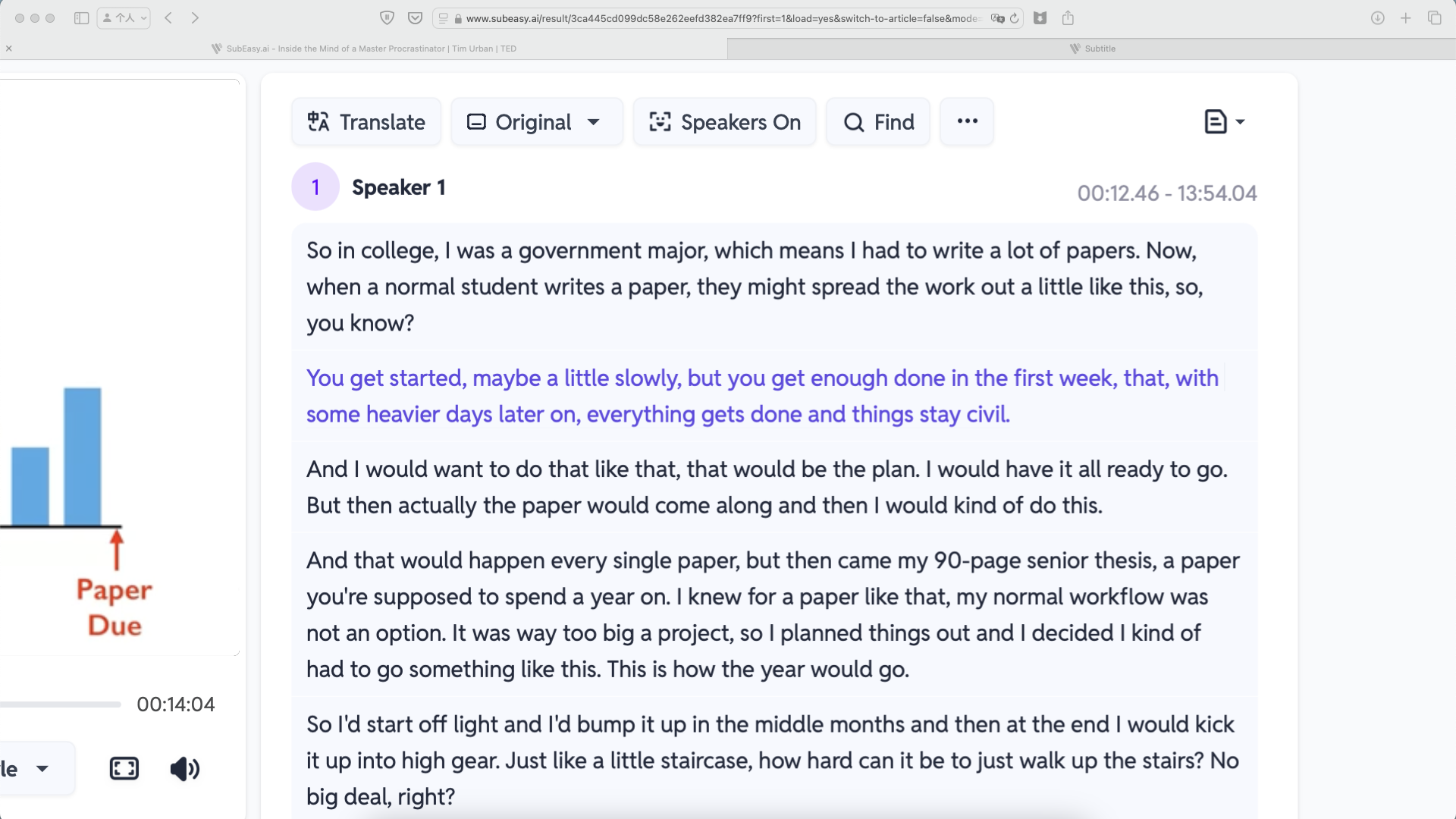This screenshot has height=819, width=1456.
Task: Expand the Original language dropdown
Action: tap(536, 121)
